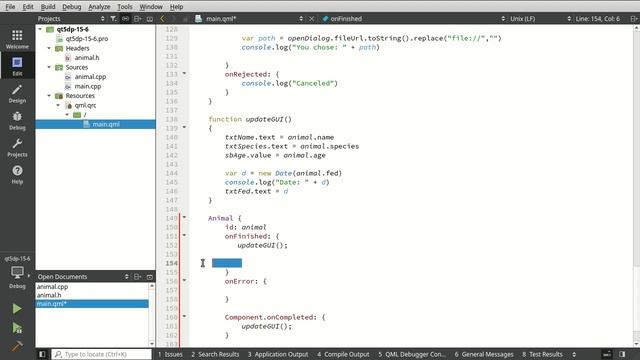Open the File menu
640x360 pixels.
click(x=10, y=7)
